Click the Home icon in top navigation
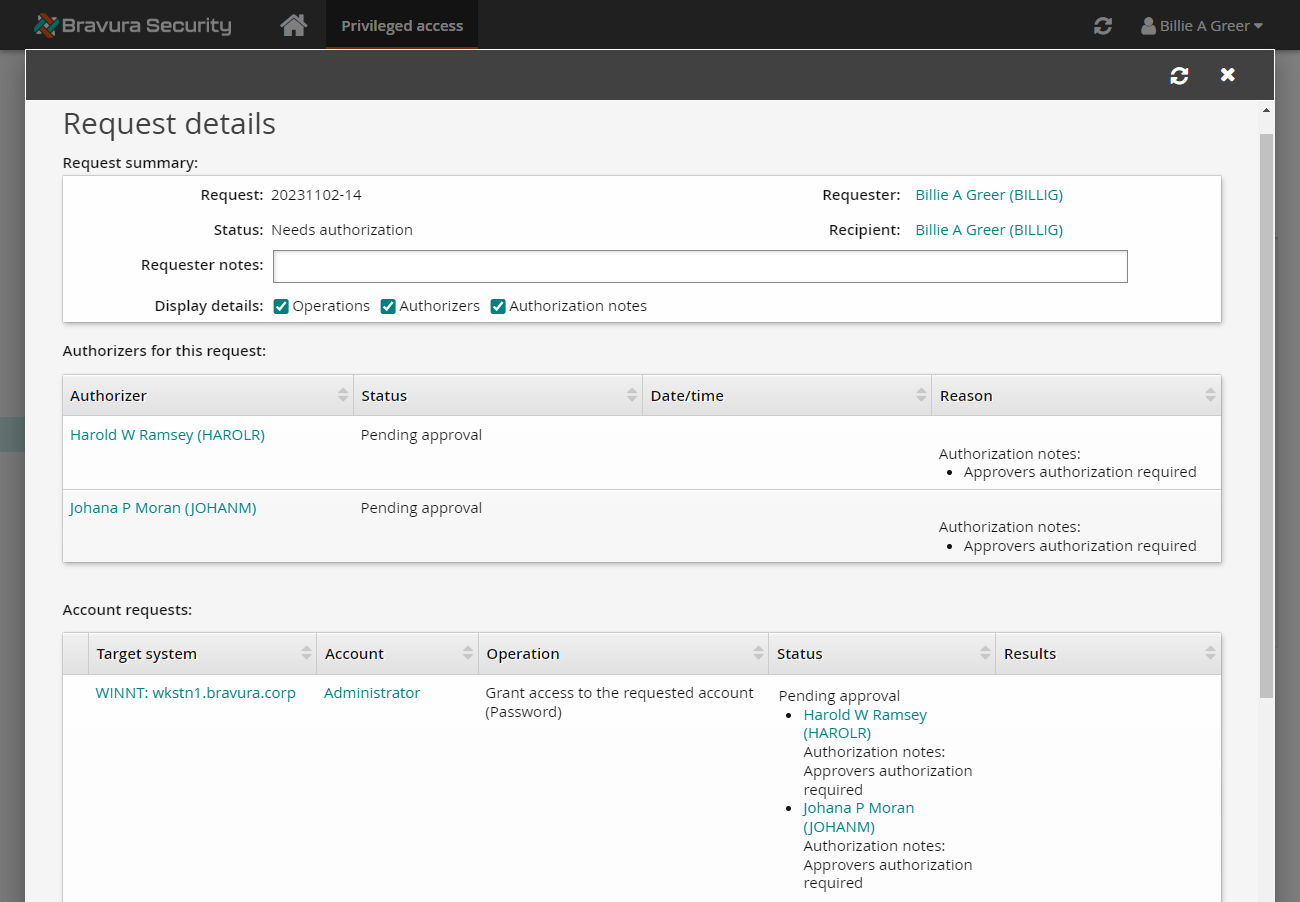Viewport: 1300px width, 902px height. (x=293, y=25)
